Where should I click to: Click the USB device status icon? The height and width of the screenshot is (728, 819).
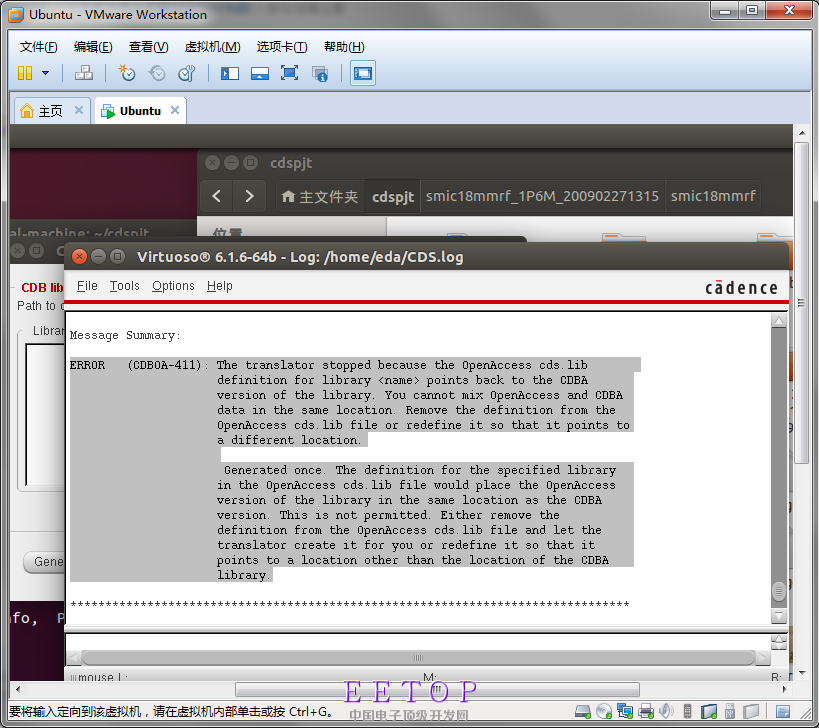click(730, 711)
